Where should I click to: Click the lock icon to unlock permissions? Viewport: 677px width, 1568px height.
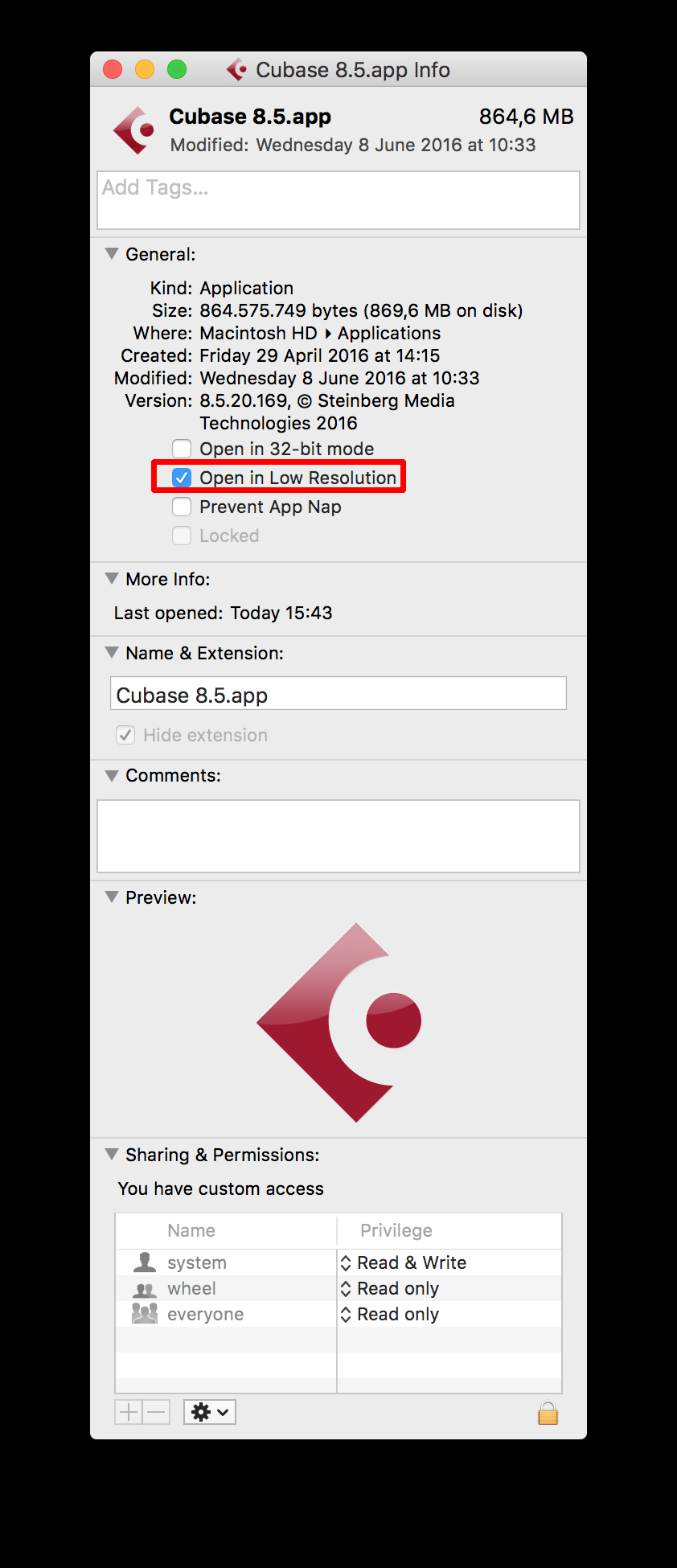click(x=548, y=1413)
